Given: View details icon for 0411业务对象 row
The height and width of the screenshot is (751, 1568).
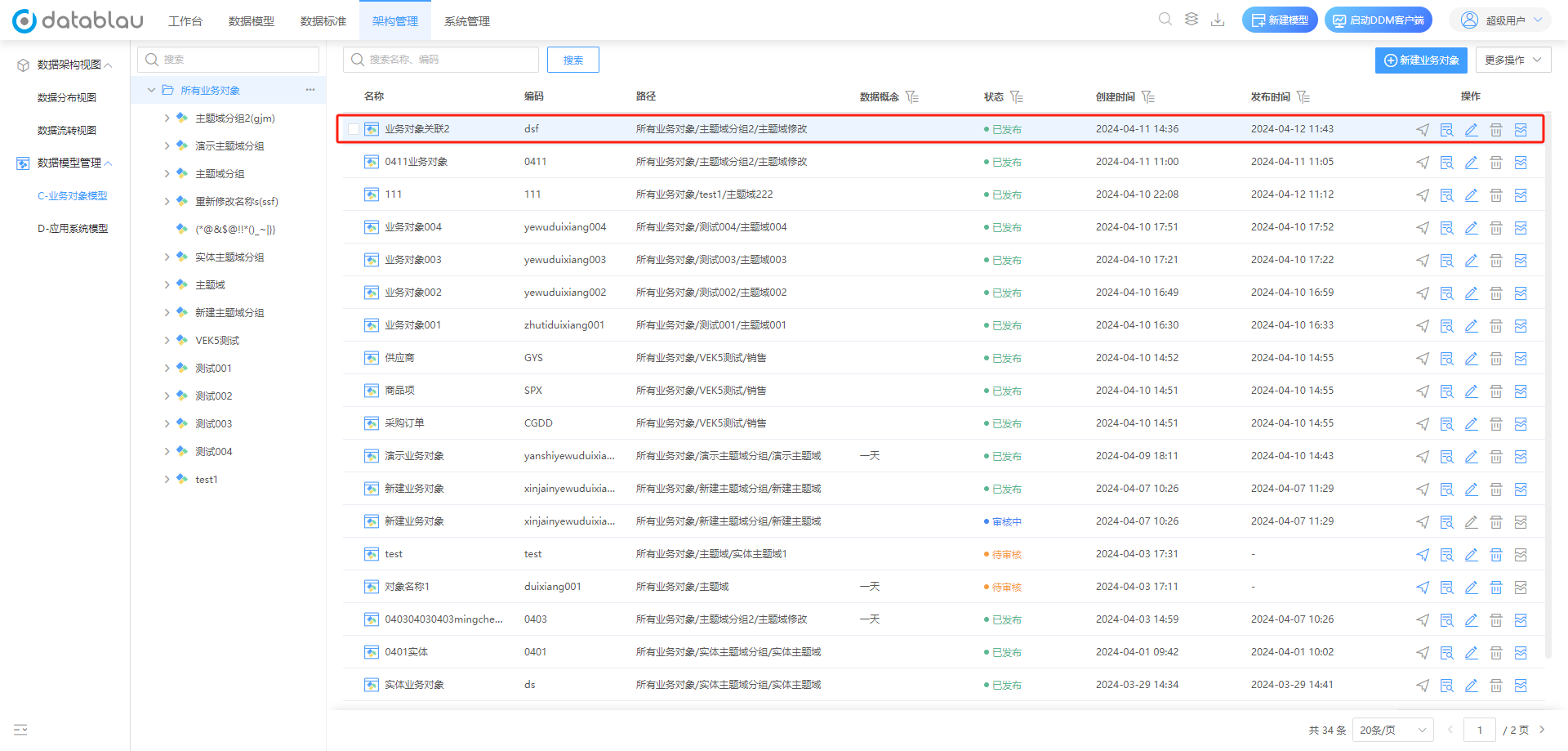Looking at the screenshot, I should point(1447,162).
